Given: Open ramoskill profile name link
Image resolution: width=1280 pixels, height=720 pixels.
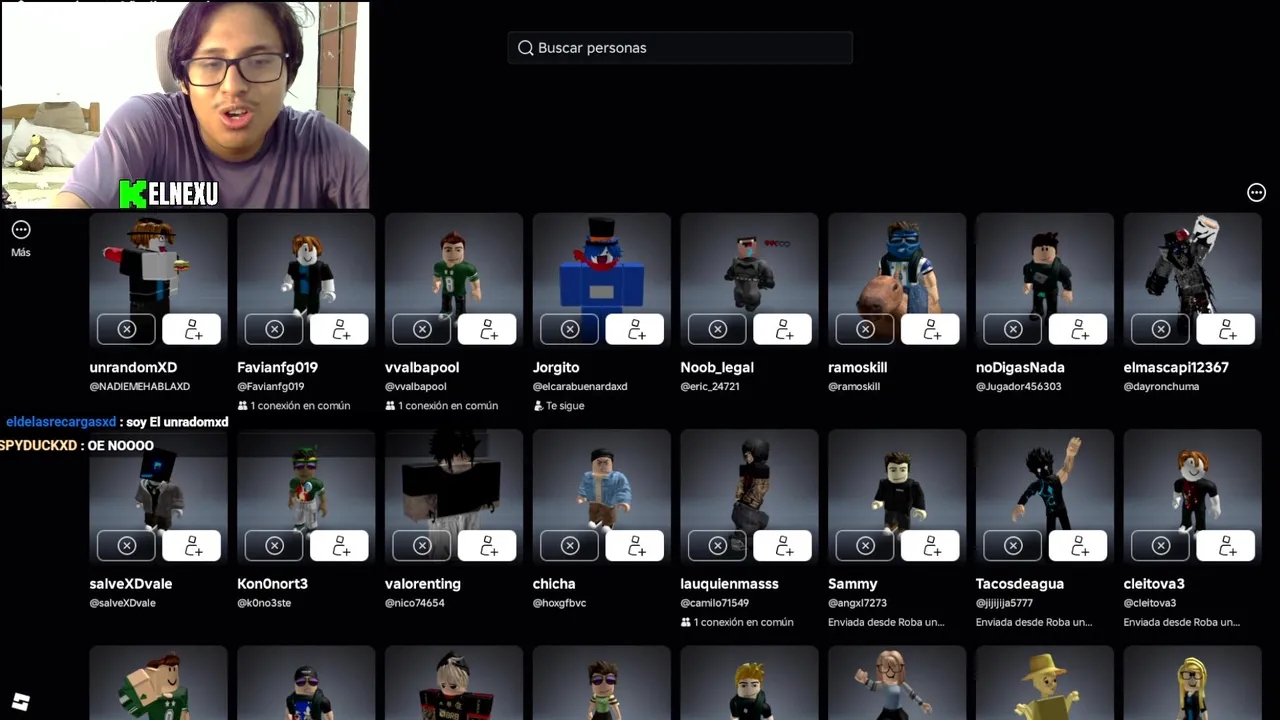Looking at the screenshot, I should pyautogui.click(x=857, y=367).
